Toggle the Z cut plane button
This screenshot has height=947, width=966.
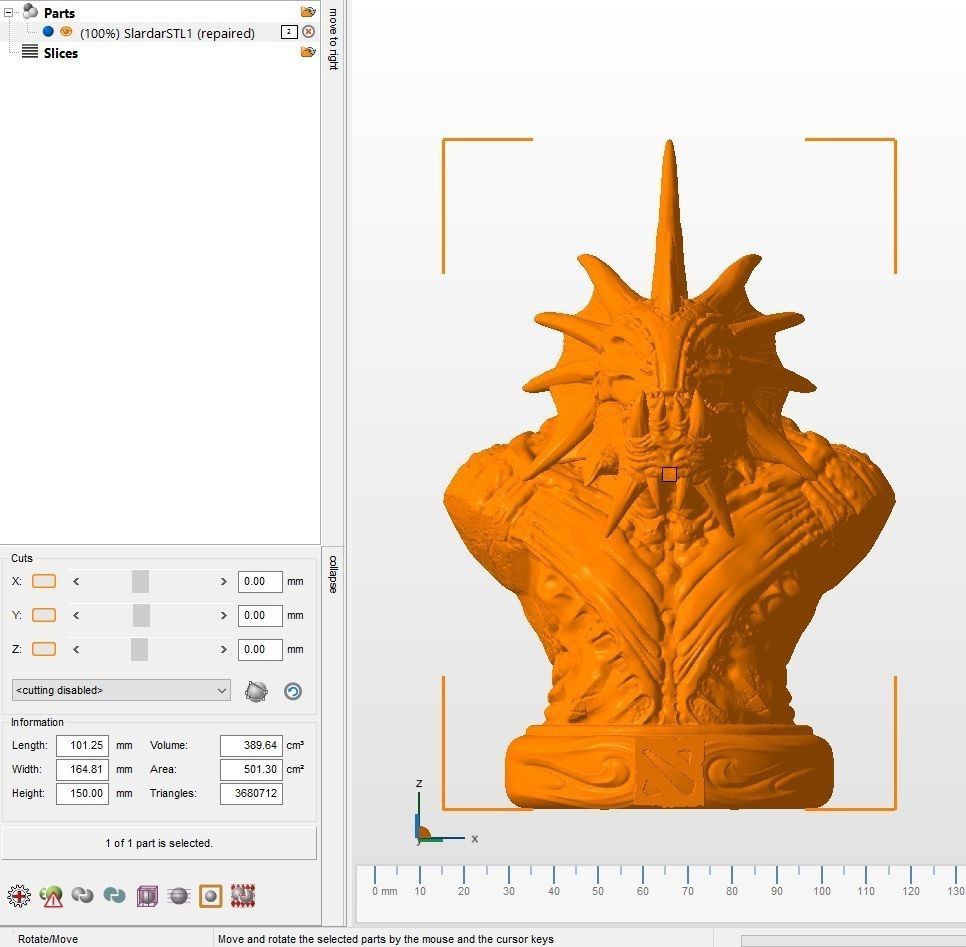click(x=44, y=649)
